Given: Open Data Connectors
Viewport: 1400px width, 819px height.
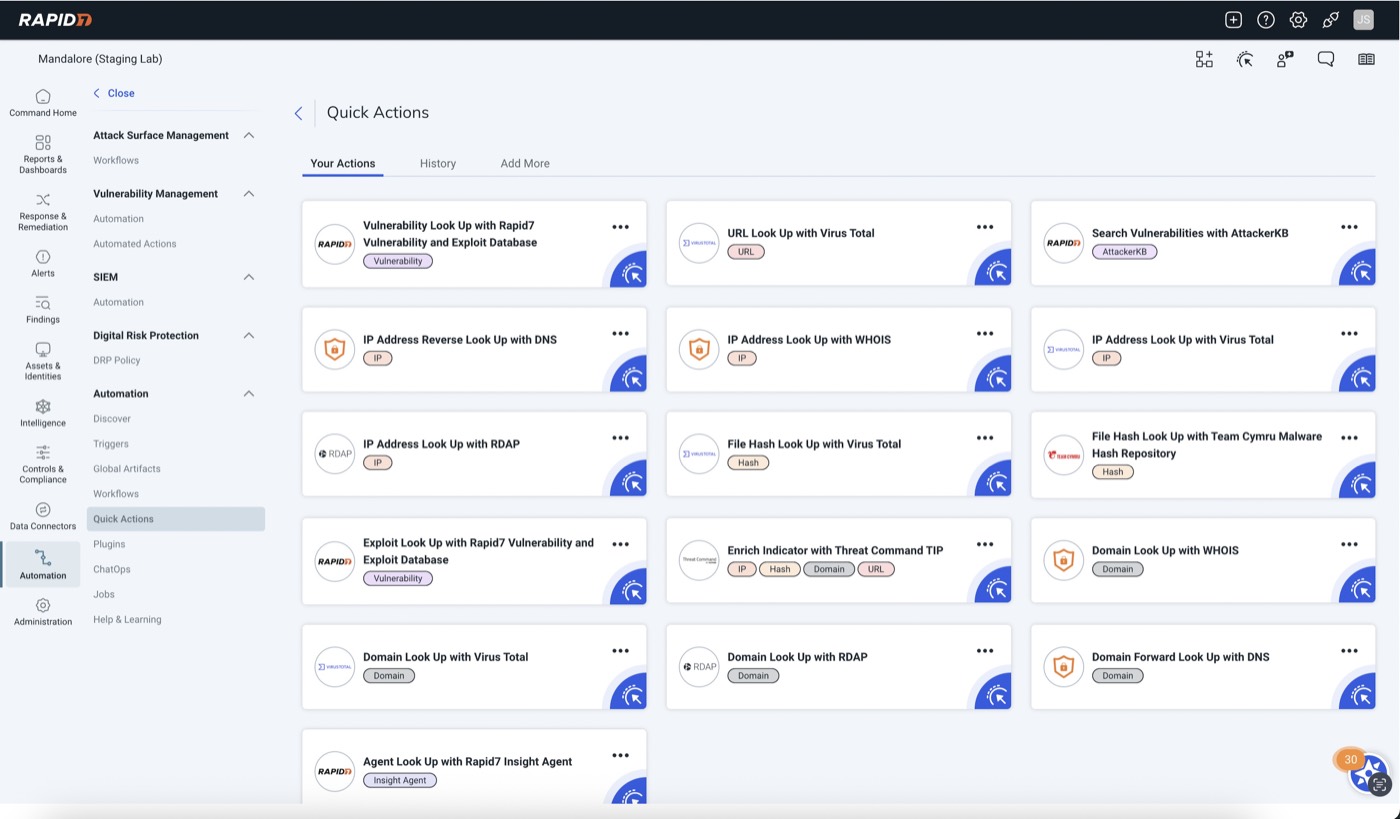Looking at the screenshot, I should coord(43,516).
